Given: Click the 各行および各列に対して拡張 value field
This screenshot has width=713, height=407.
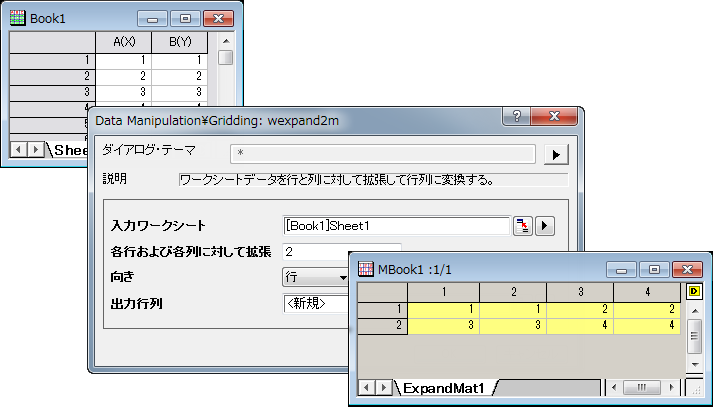Looking at the screenshot, I should pos(342,251).
